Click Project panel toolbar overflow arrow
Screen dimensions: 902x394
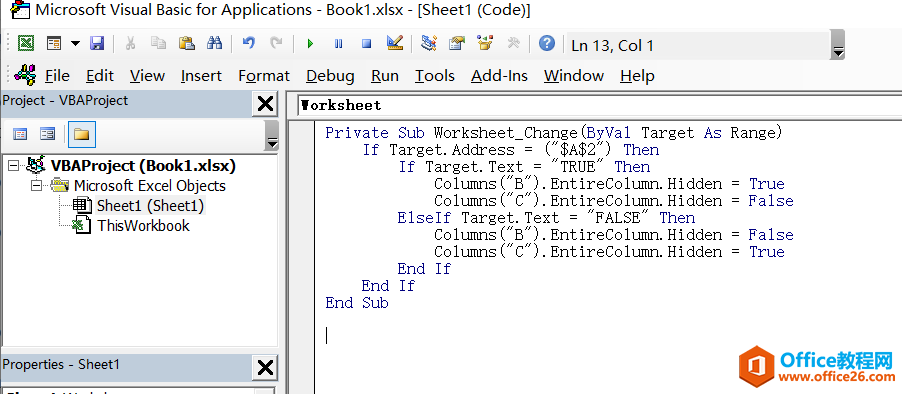point(272,136)
